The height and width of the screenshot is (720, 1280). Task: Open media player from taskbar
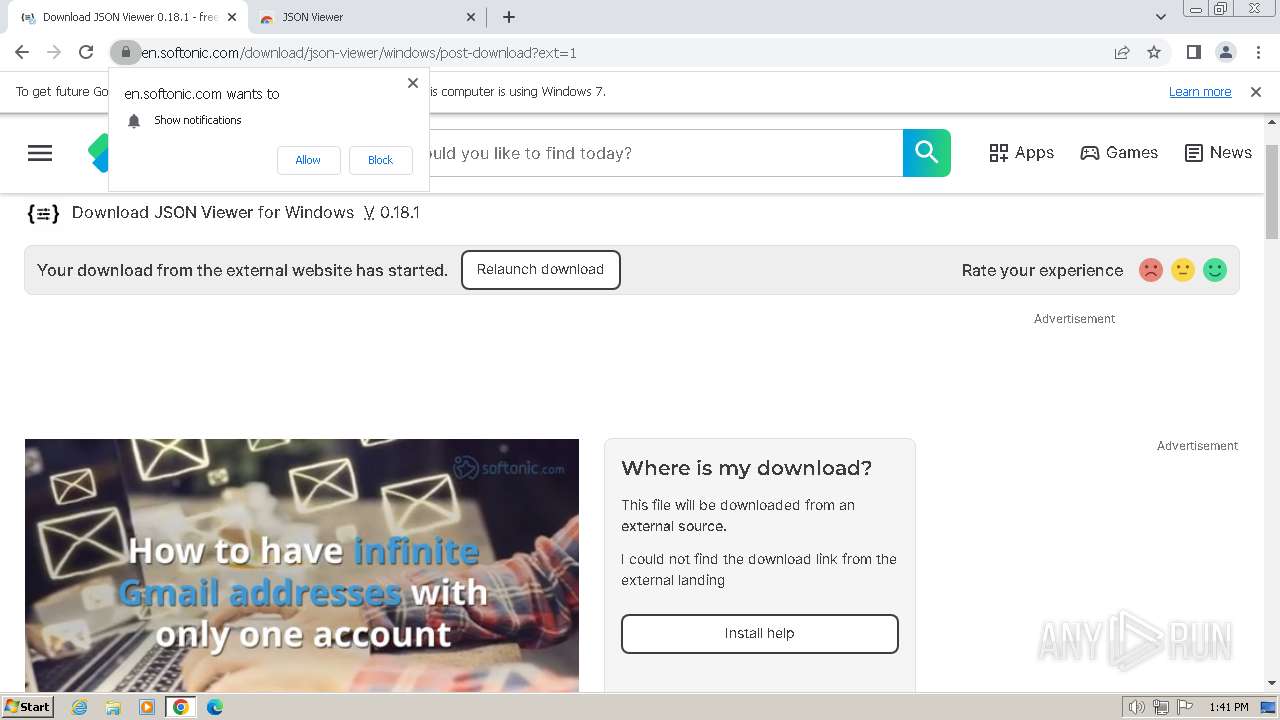pyautogui.click(x=147, y=707)
